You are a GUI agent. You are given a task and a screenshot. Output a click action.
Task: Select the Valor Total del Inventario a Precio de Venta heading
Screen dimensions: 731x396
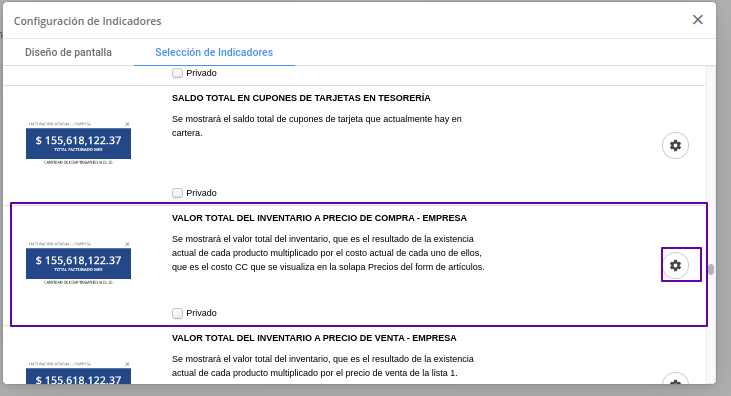tap(314, 338)
